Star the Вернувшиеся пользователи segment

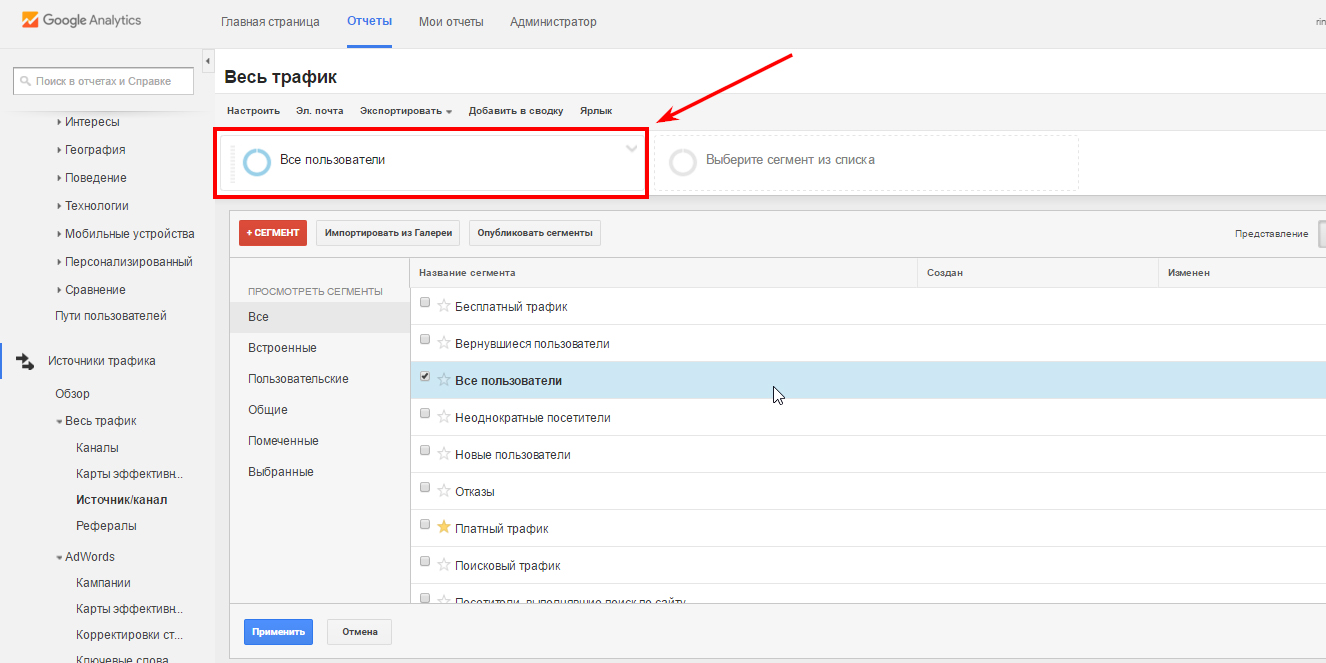pyautogui.click(x=444, y=343)
